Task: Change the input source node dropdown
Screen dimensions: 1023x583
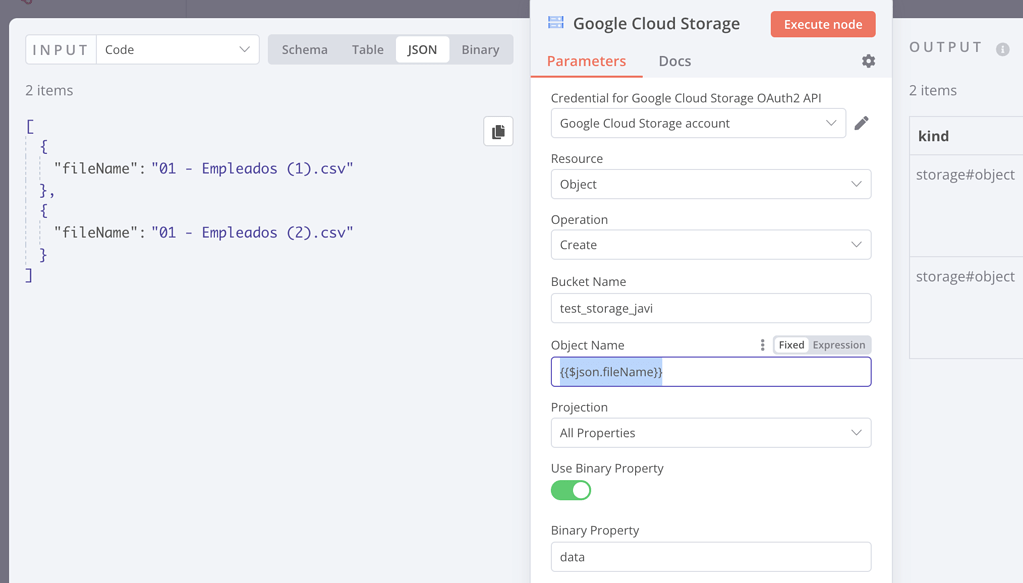Action: click(177, 50)
